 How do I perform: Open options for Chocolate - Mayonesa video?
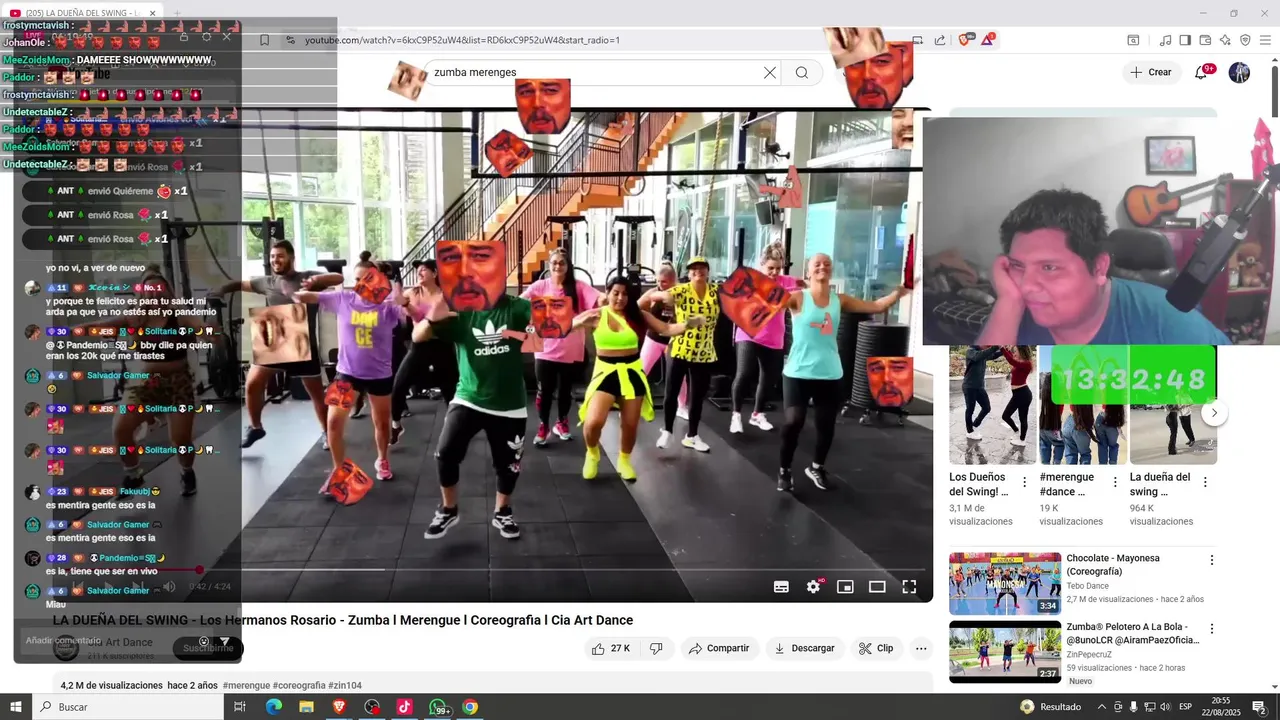pyautogui.click(x=1212, y=560)
